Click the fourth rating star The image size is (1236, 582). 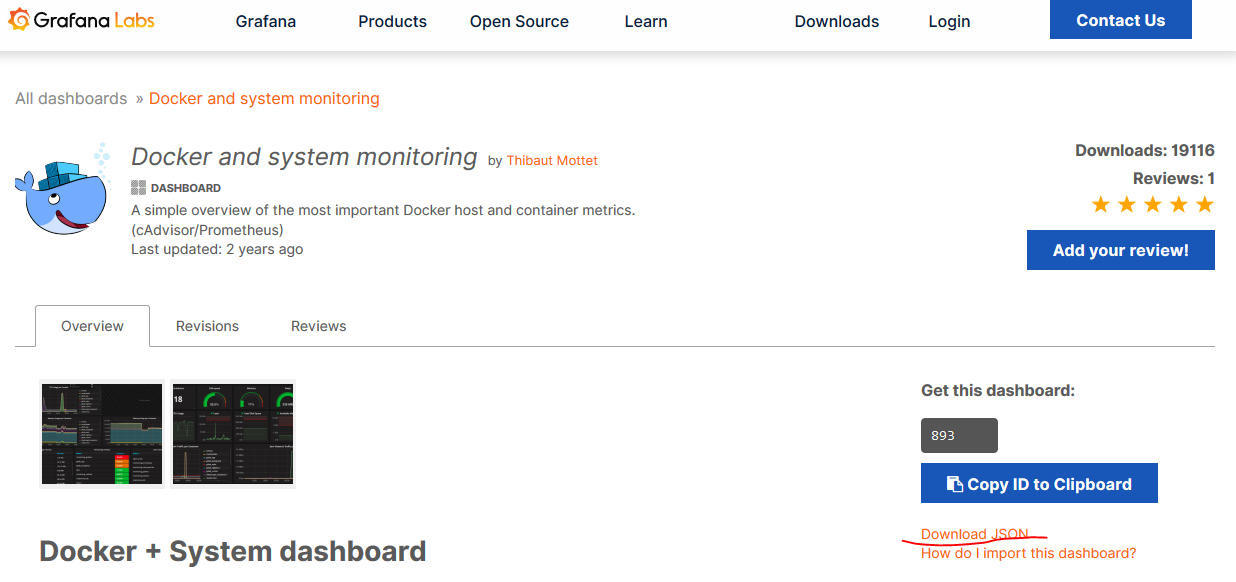click(x=1179, y=205)
